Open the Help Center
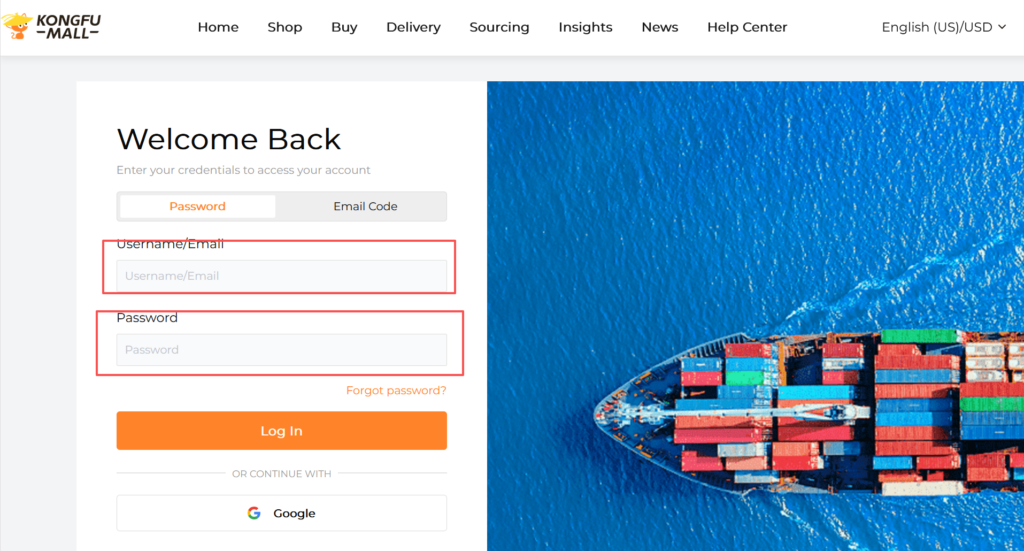Screen dimensions: 1024x551 [x=747, y=27]
